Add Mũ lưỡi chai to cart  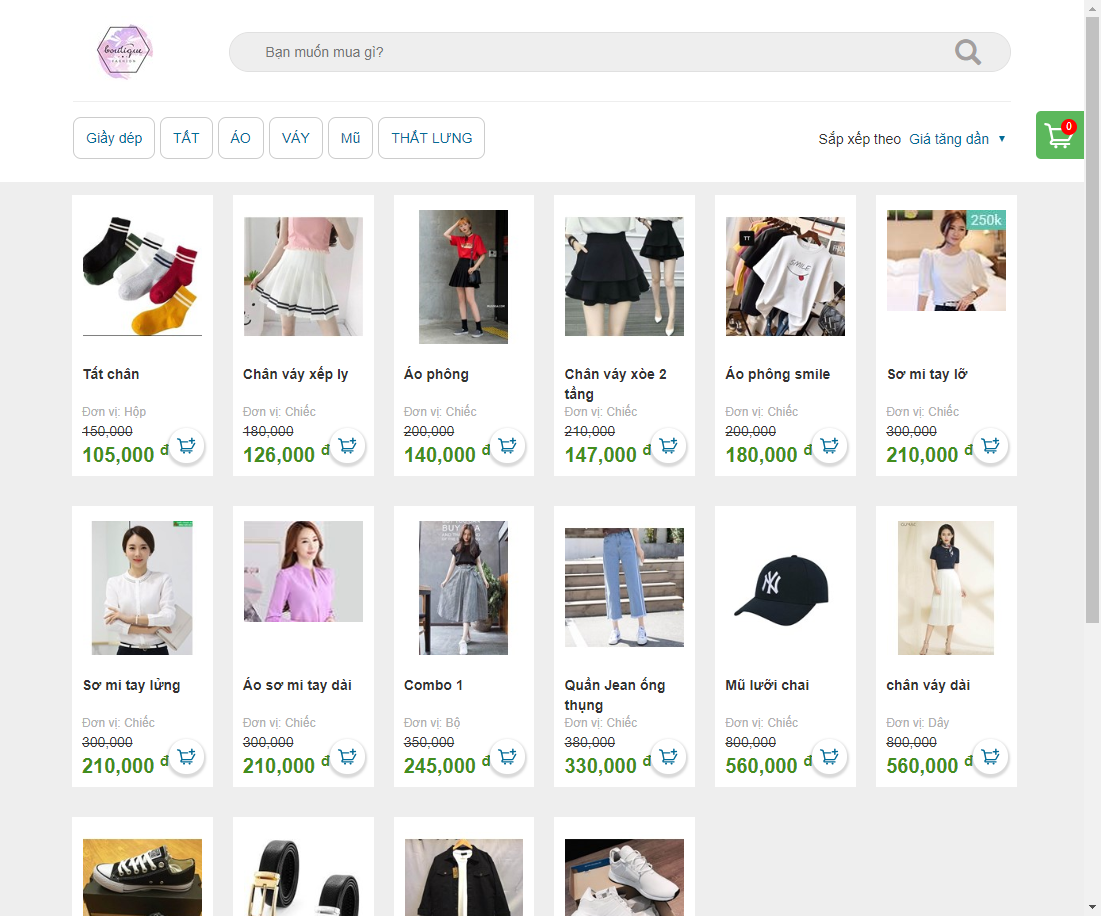tap(829, 757)
